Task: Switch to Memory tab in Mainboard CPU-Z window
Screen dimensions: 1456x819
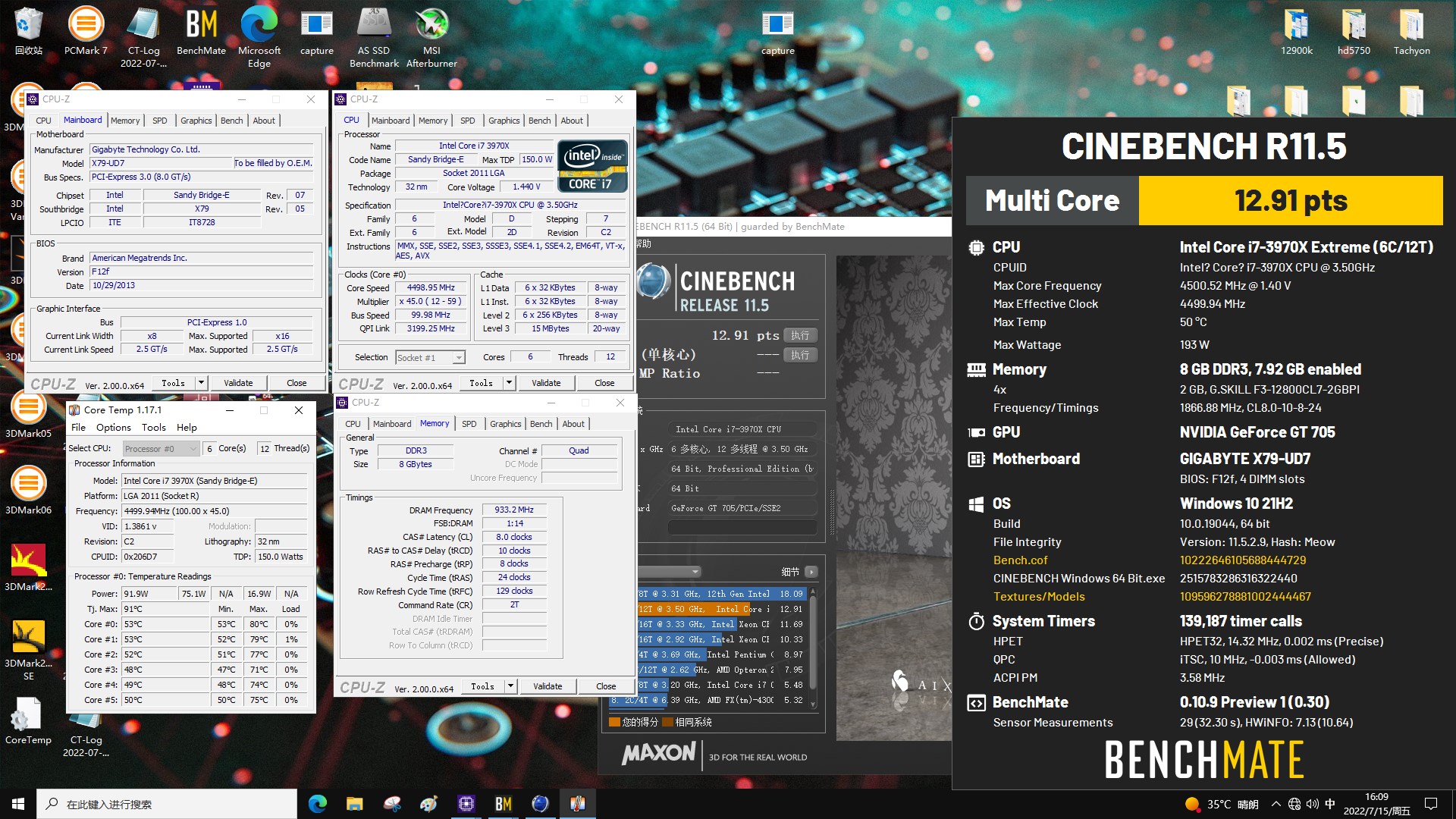Action: click(x=125, y=121)
